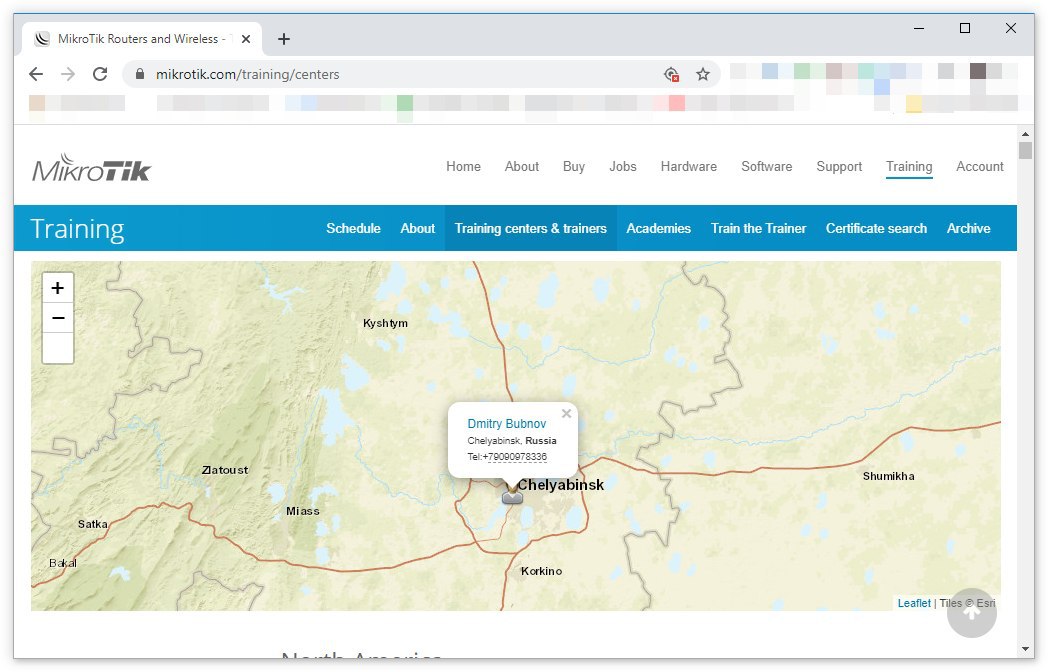Close the MikroTik browser tab

click(246, 39)
